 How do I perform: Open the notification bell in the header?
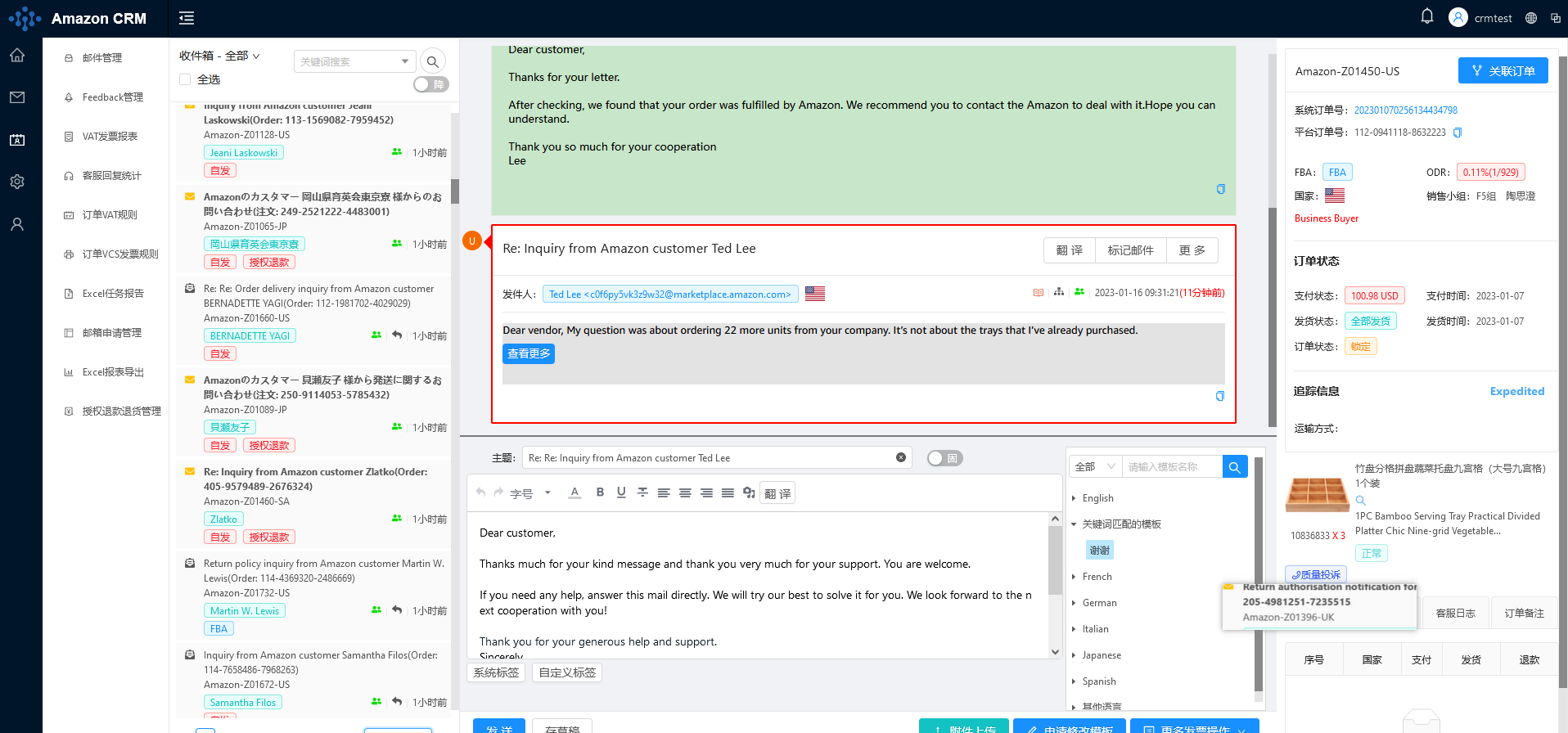coord(1427,17)
